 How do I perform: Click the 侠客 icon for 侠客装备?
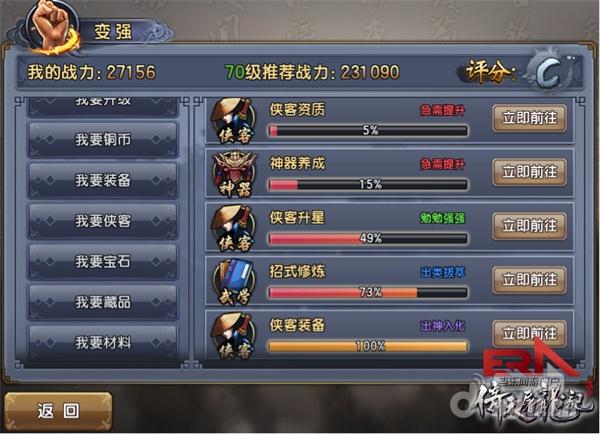[233, 336]
